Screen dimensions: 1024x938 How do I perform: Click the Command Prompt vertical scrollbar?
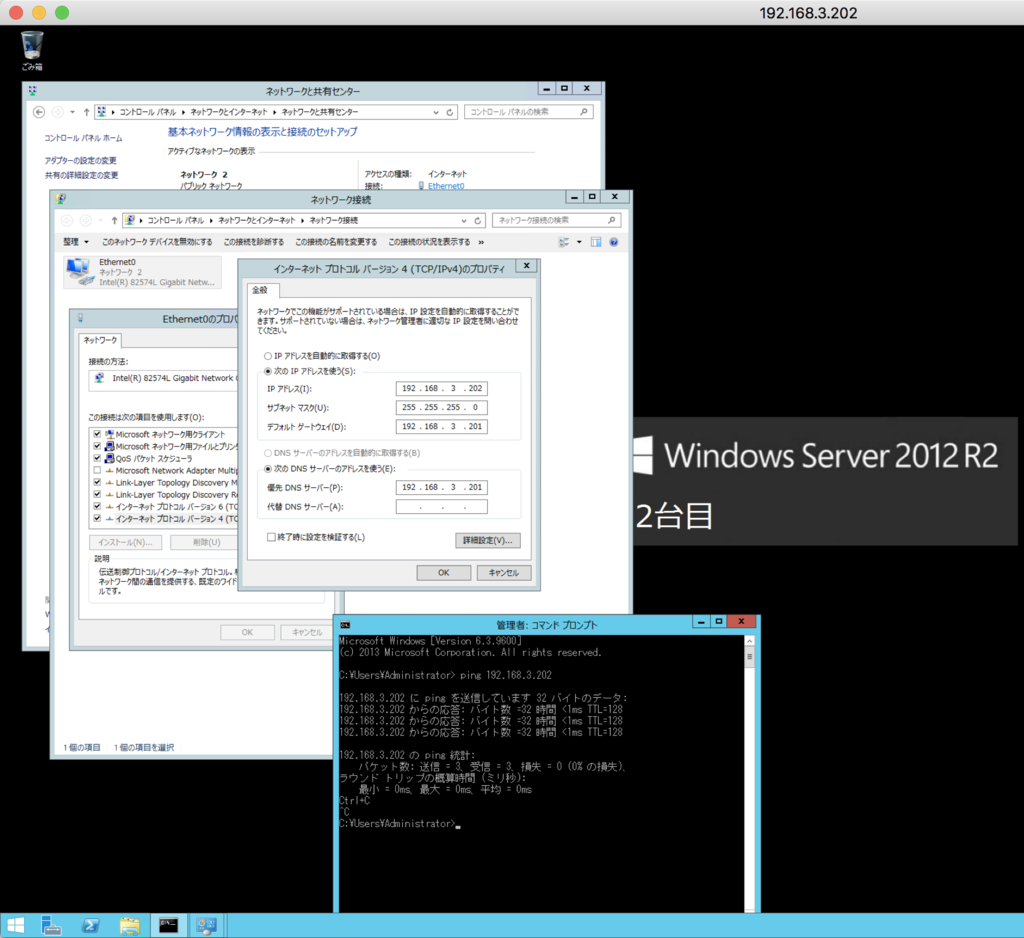(750, 773)
